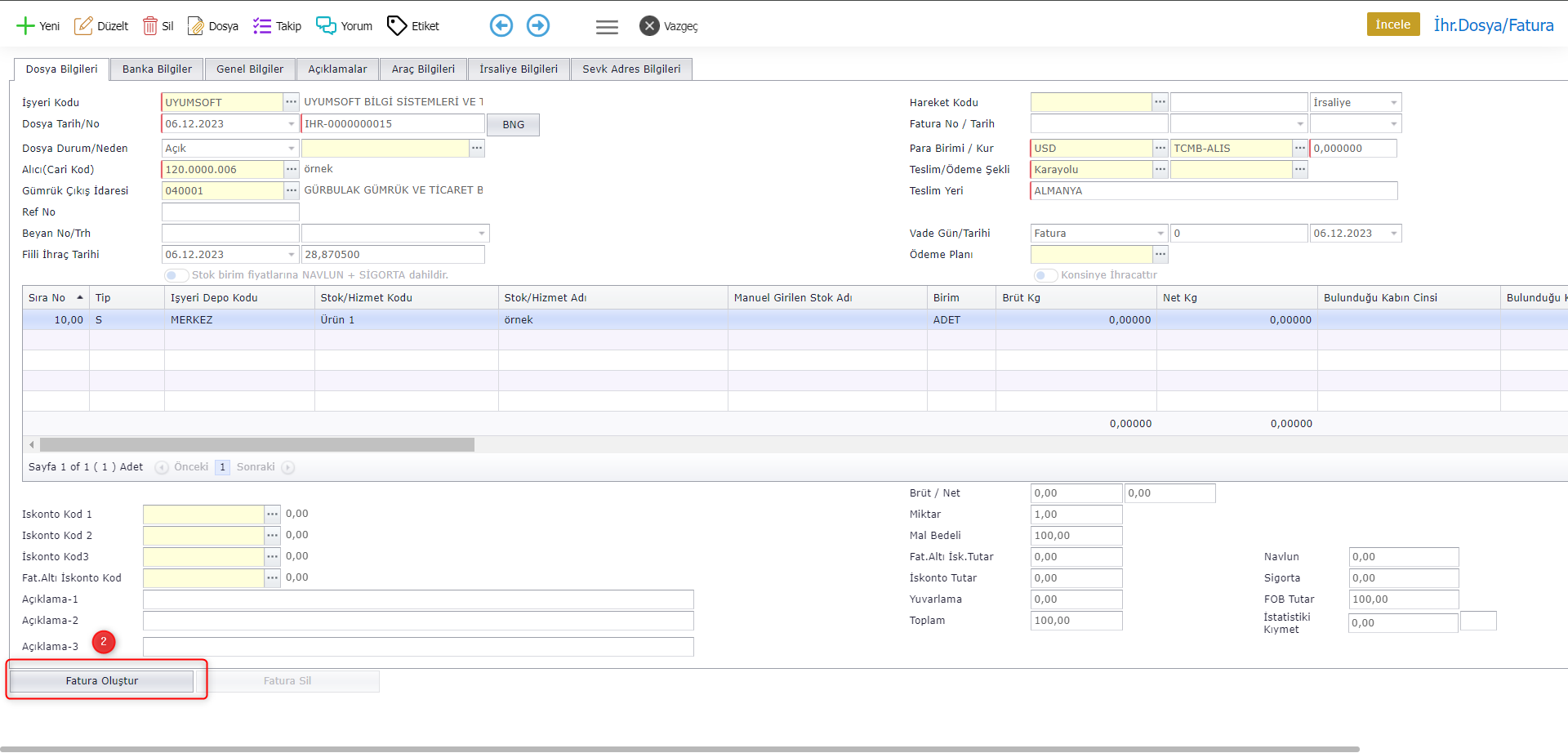Click the Navlun amount field
The width and height of the screenshot is (1568, 753).
pos(1404,557)
